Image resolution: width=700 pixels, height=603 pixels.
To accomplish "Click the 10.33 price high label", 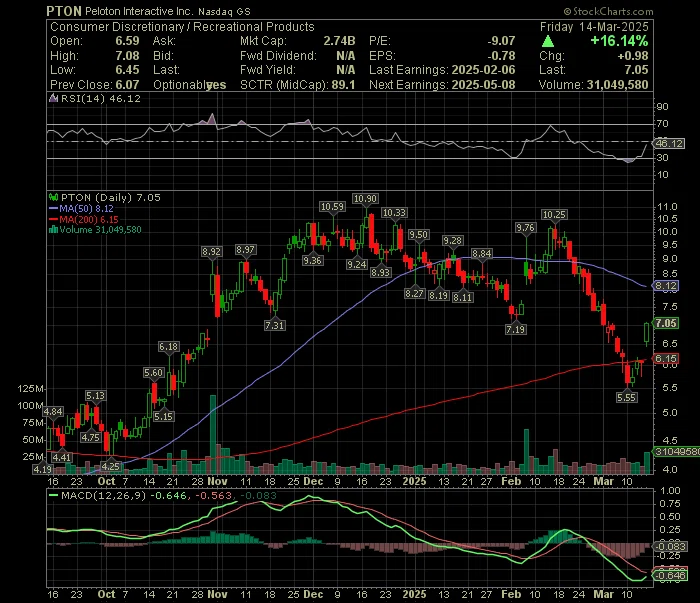I will click(x=394, y=213).
